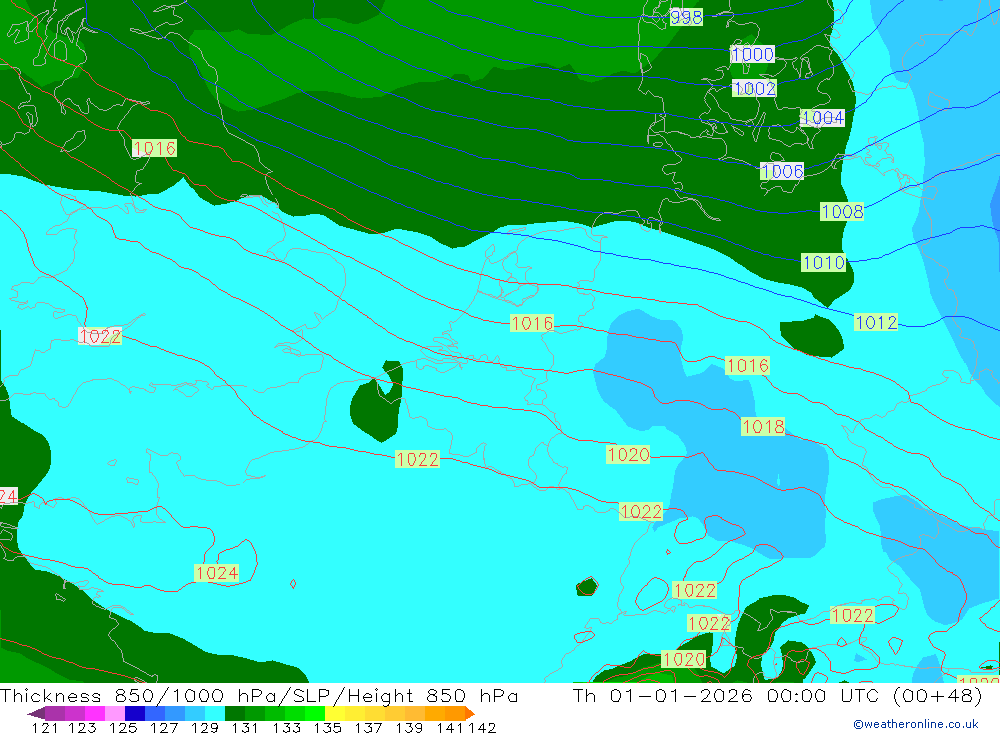1000x733 pixels.
Task: Click legend value 131
Action: (x=245, y=727)
